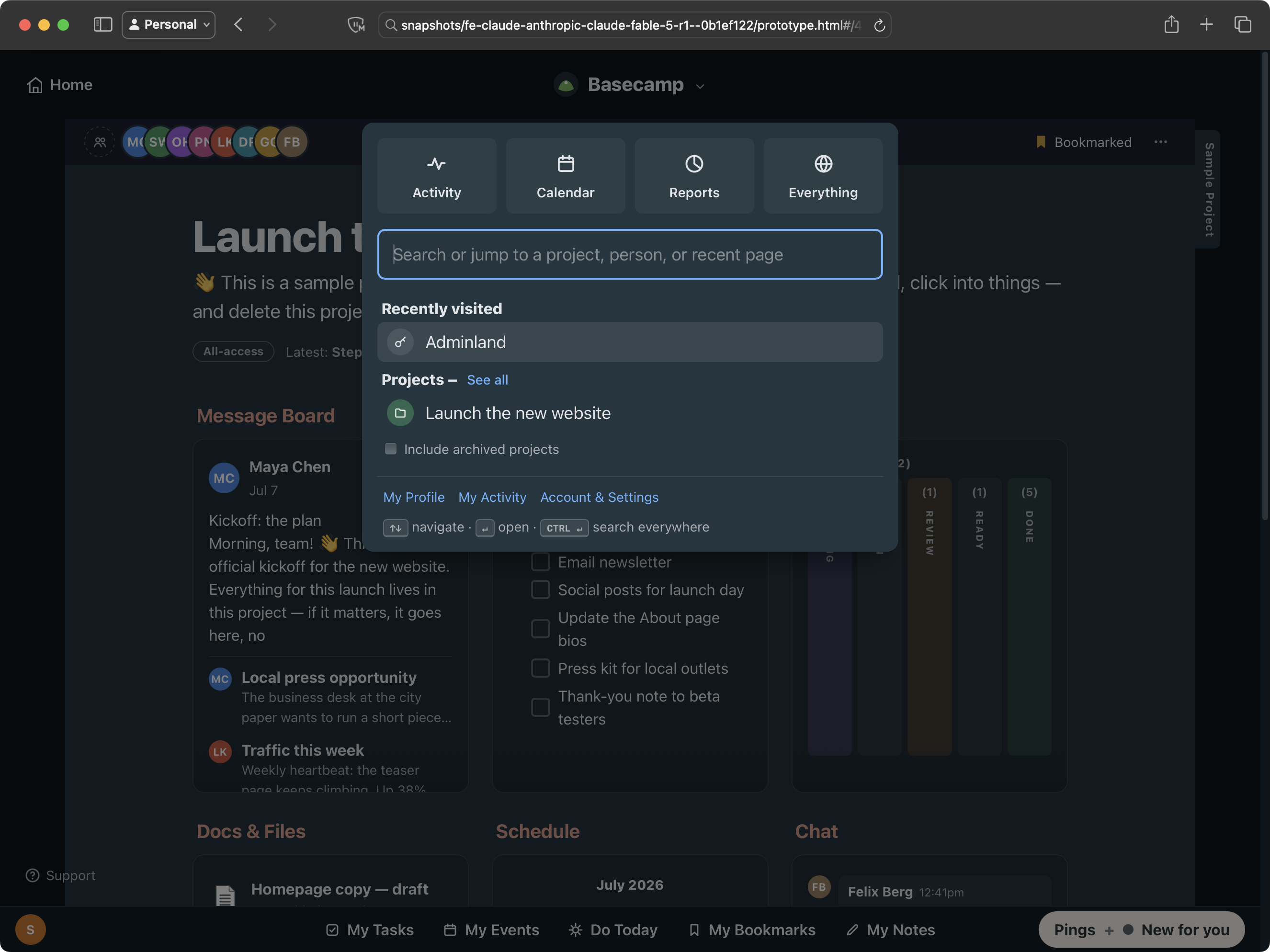Click the Homepage copy document icon
The image size is (1270, 952).
225,895
